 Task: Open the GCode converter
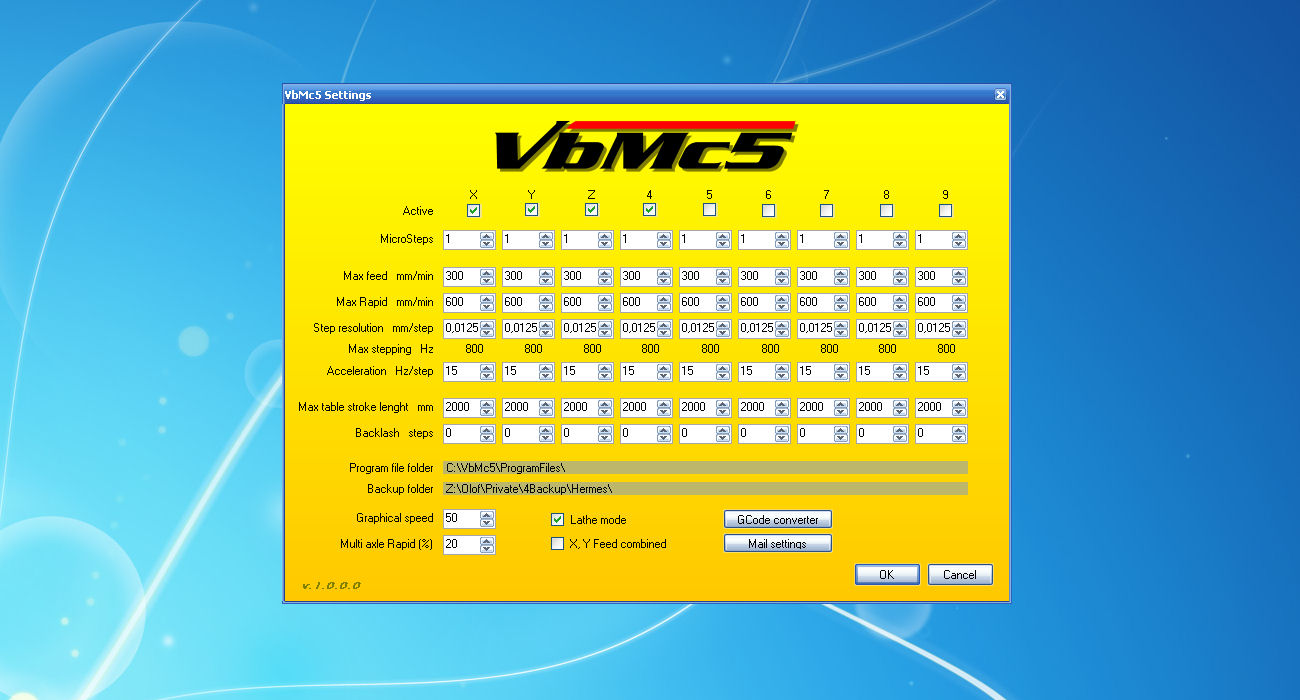pos(777,520)
